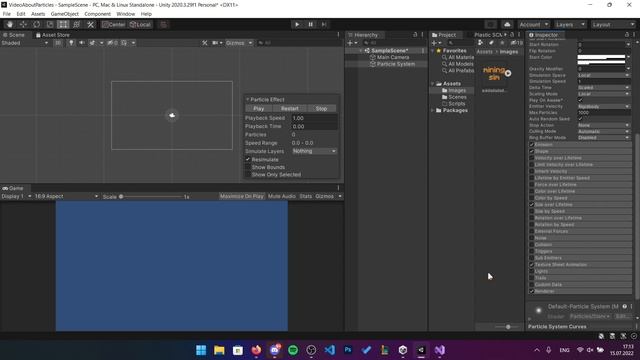Toggle Resimulate checkbox in Particle Effect
Image resolution: width=640 pixels, height=360 pixels.
(x=248, y=159)
